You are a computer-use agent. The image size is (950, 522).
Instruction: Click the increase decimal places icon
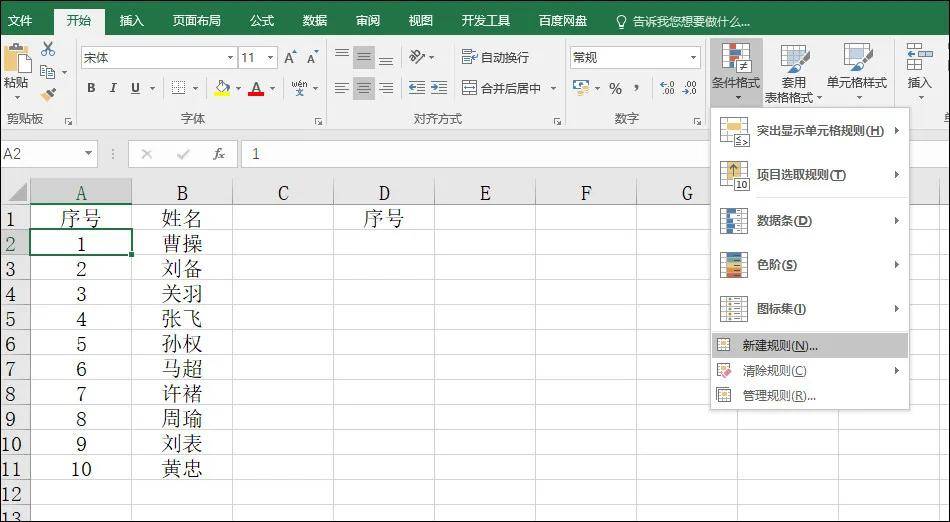[x=666, y=88]
